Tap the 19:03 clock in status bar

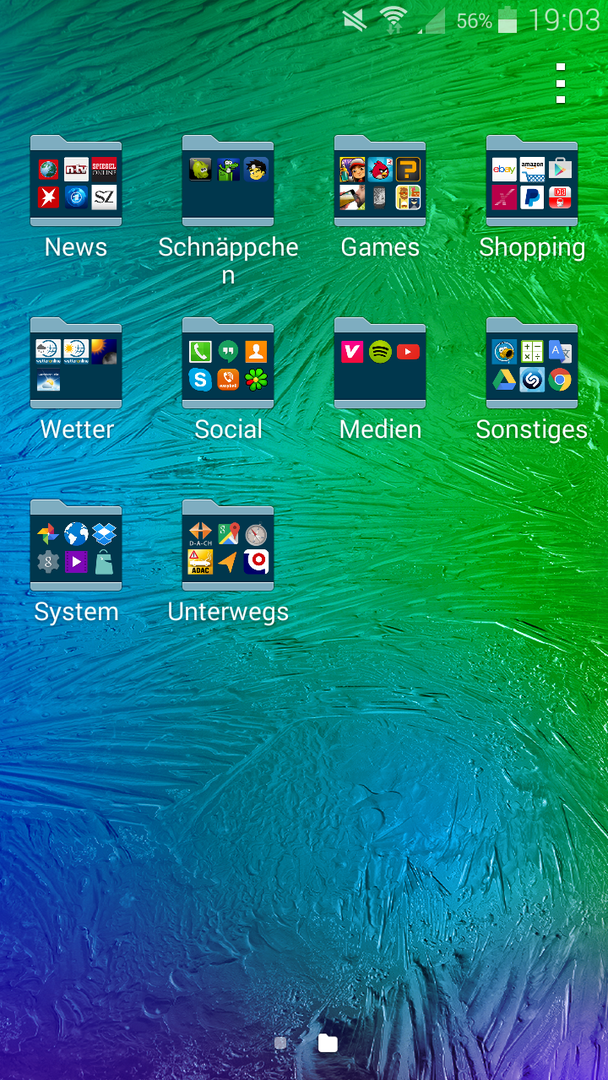[x=564, y=21]
